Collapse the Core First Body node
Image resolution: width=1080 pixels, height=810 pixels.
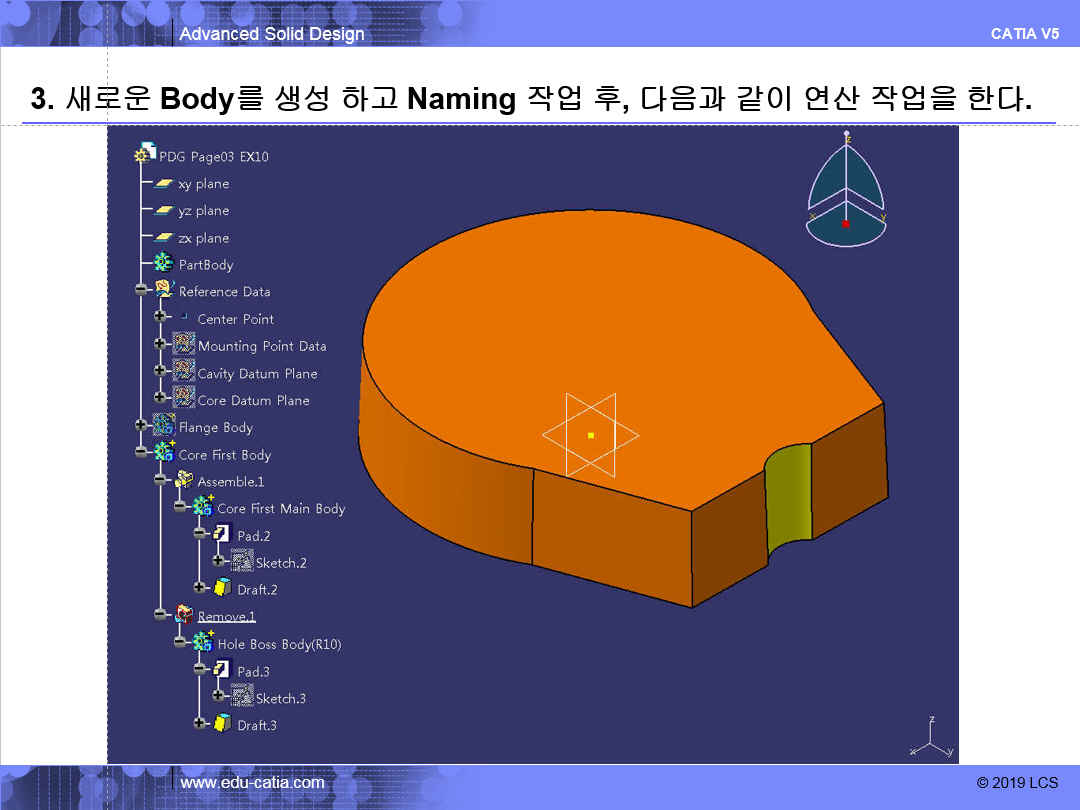coord(141,454)
